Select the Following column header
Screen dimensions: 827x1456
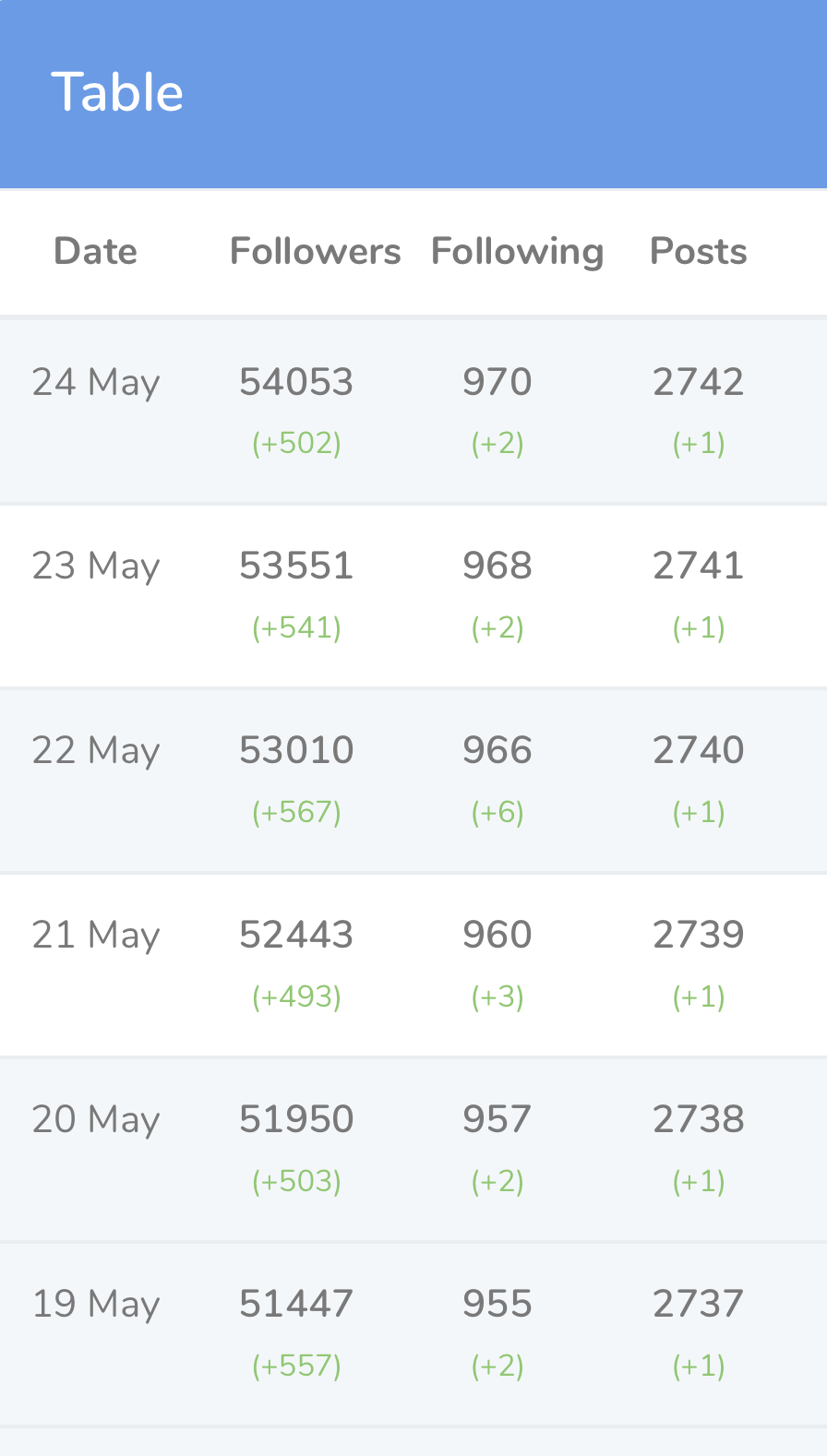[x=517, y=252]
